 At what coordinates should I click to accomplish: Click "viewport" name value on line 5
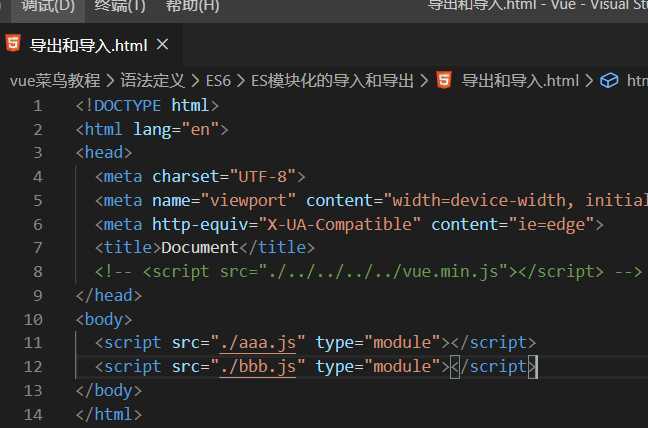(x=248, y=201)
